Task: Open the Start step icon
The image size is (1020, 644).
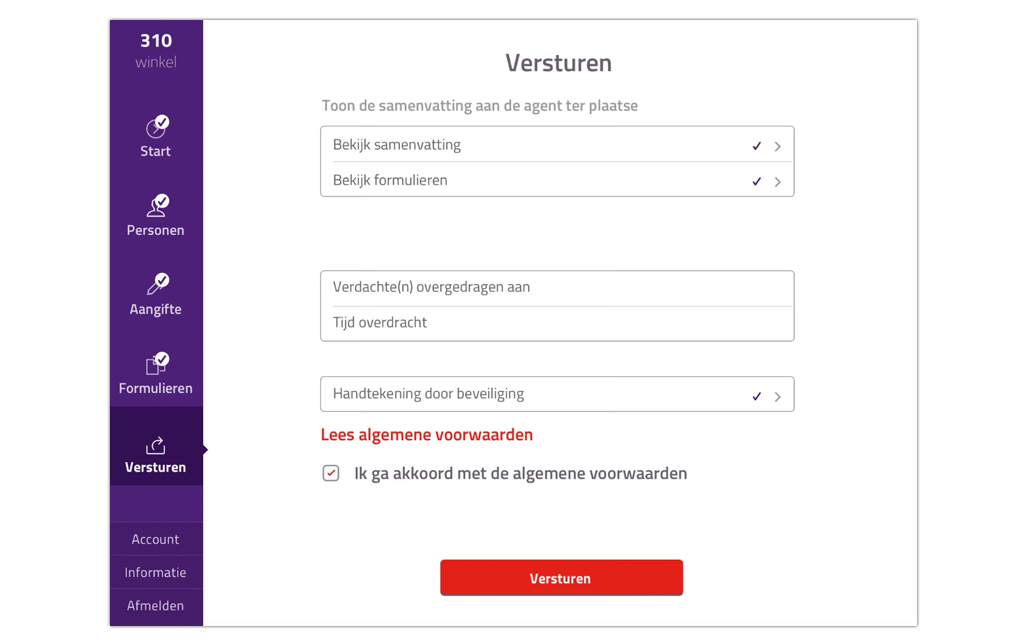Action: click(x=156, y=126)
